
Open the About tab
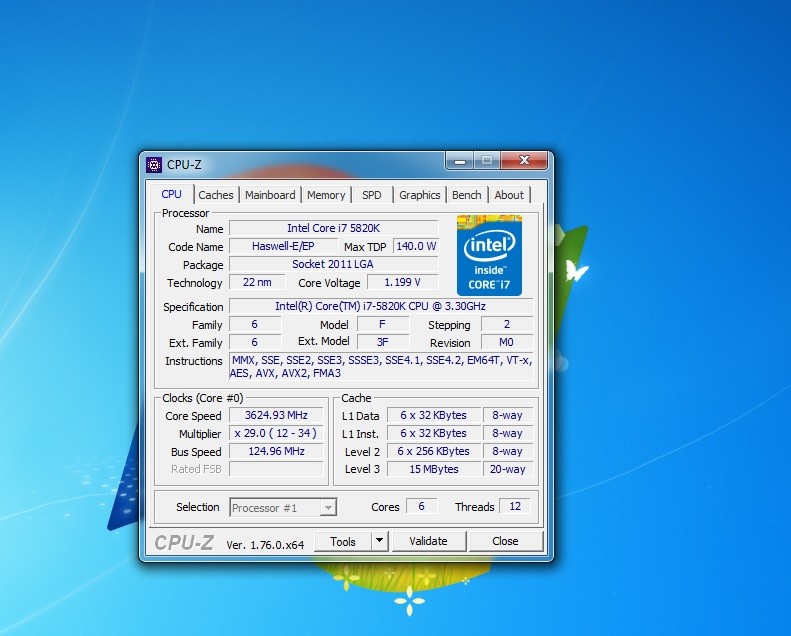tap(509, 195)
